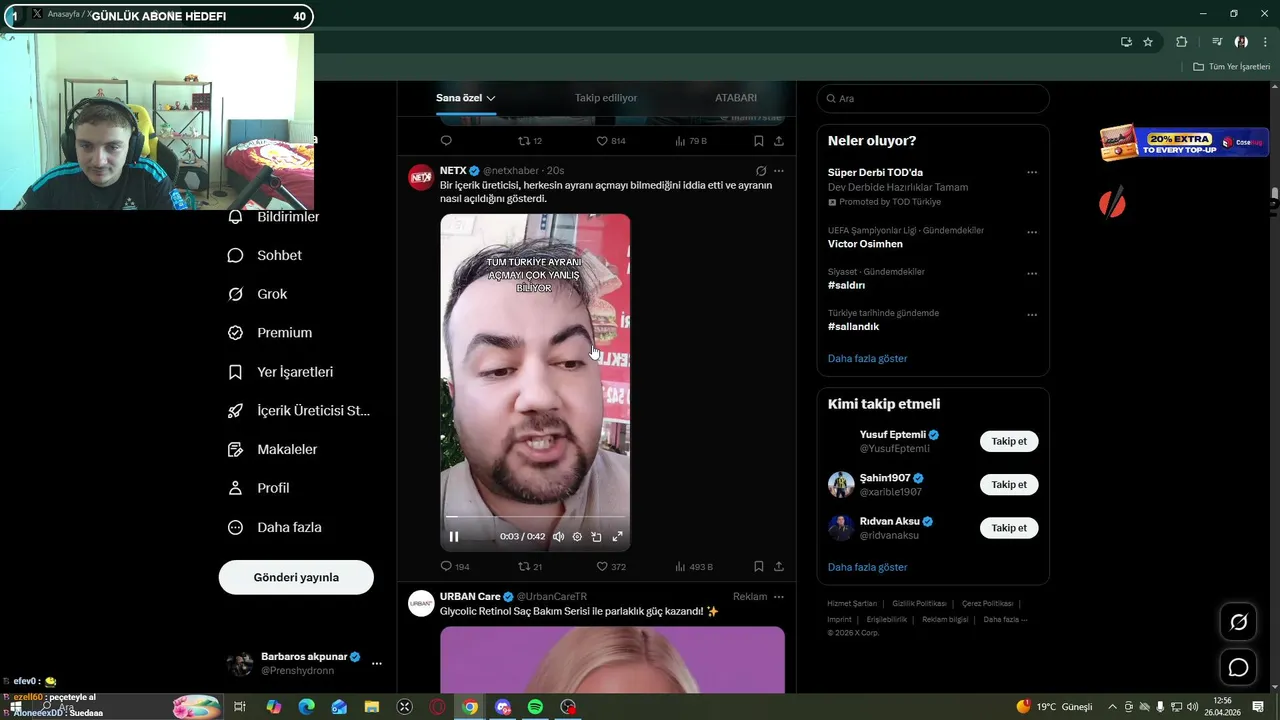Share the NETX post

pos(779,566)
